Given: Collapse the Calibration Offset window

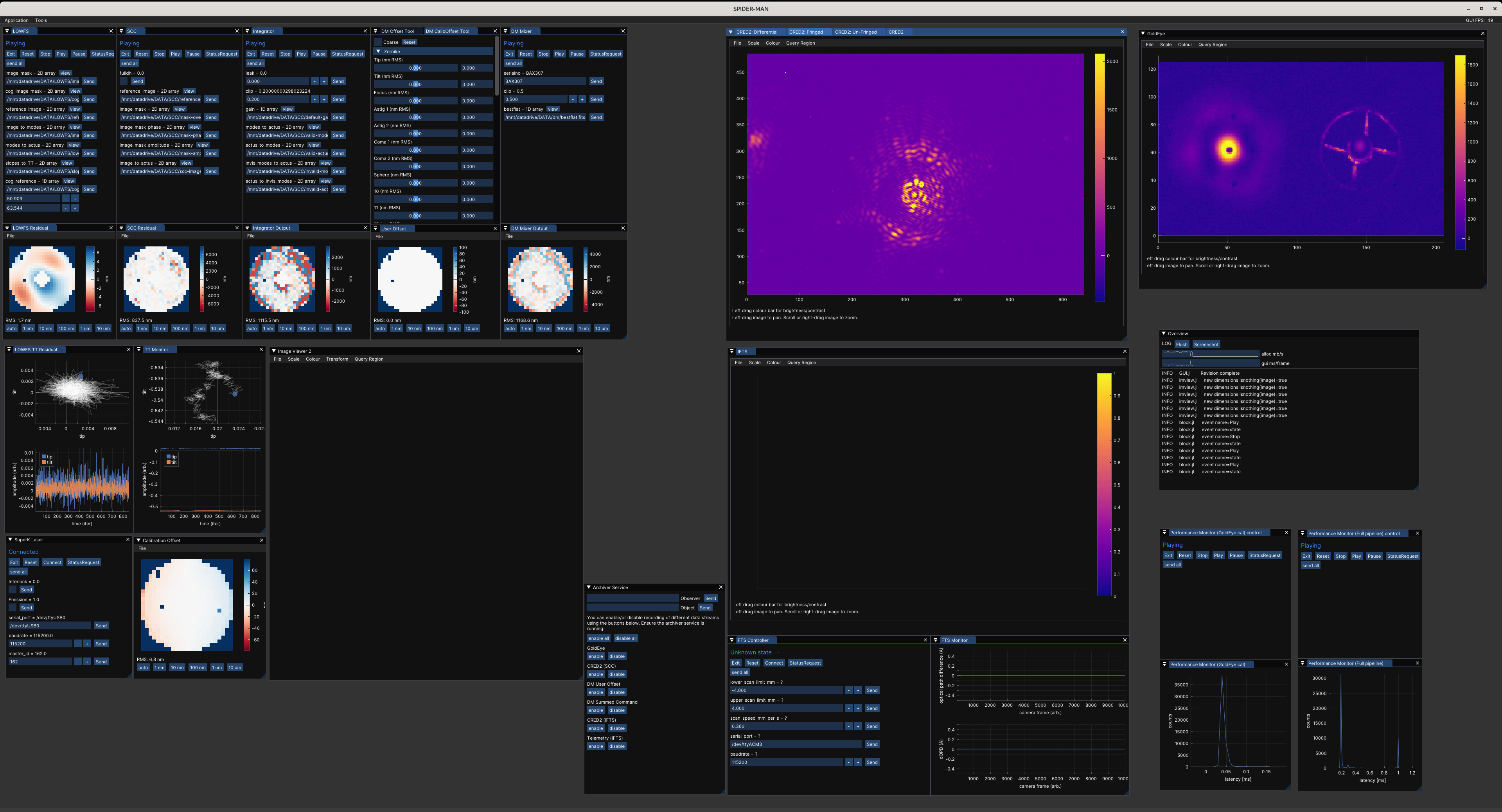Looking at the screenshot, I should coord(139,541).
